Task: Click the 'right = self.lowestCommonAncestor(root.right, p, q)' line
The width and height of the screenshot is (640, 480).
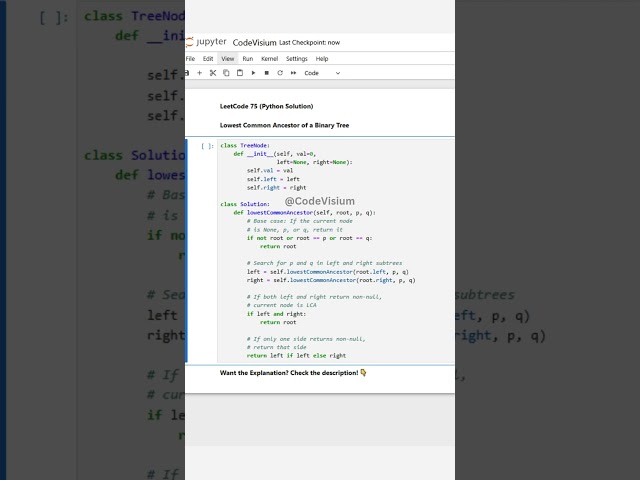Action: (x=331, y=280)
